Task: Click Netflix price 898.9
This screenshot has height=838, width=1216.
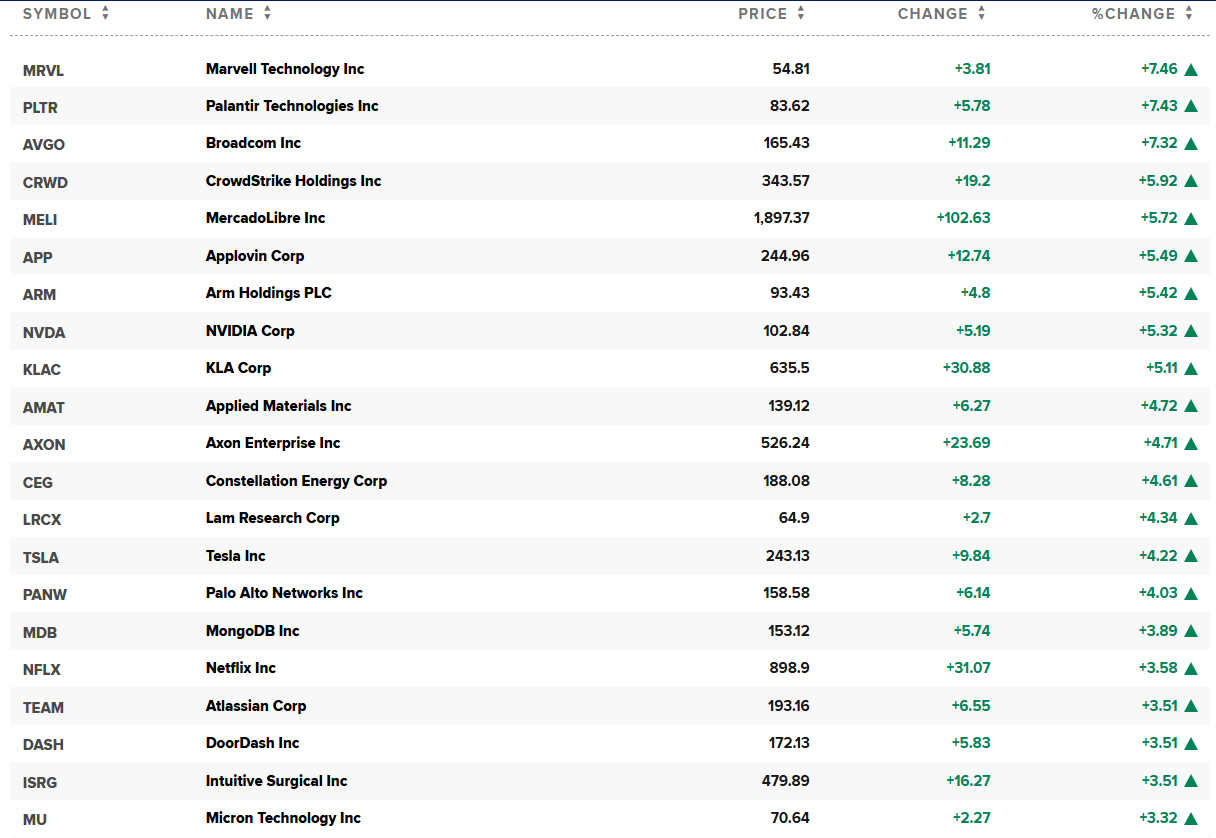Action: coord(788,668)
